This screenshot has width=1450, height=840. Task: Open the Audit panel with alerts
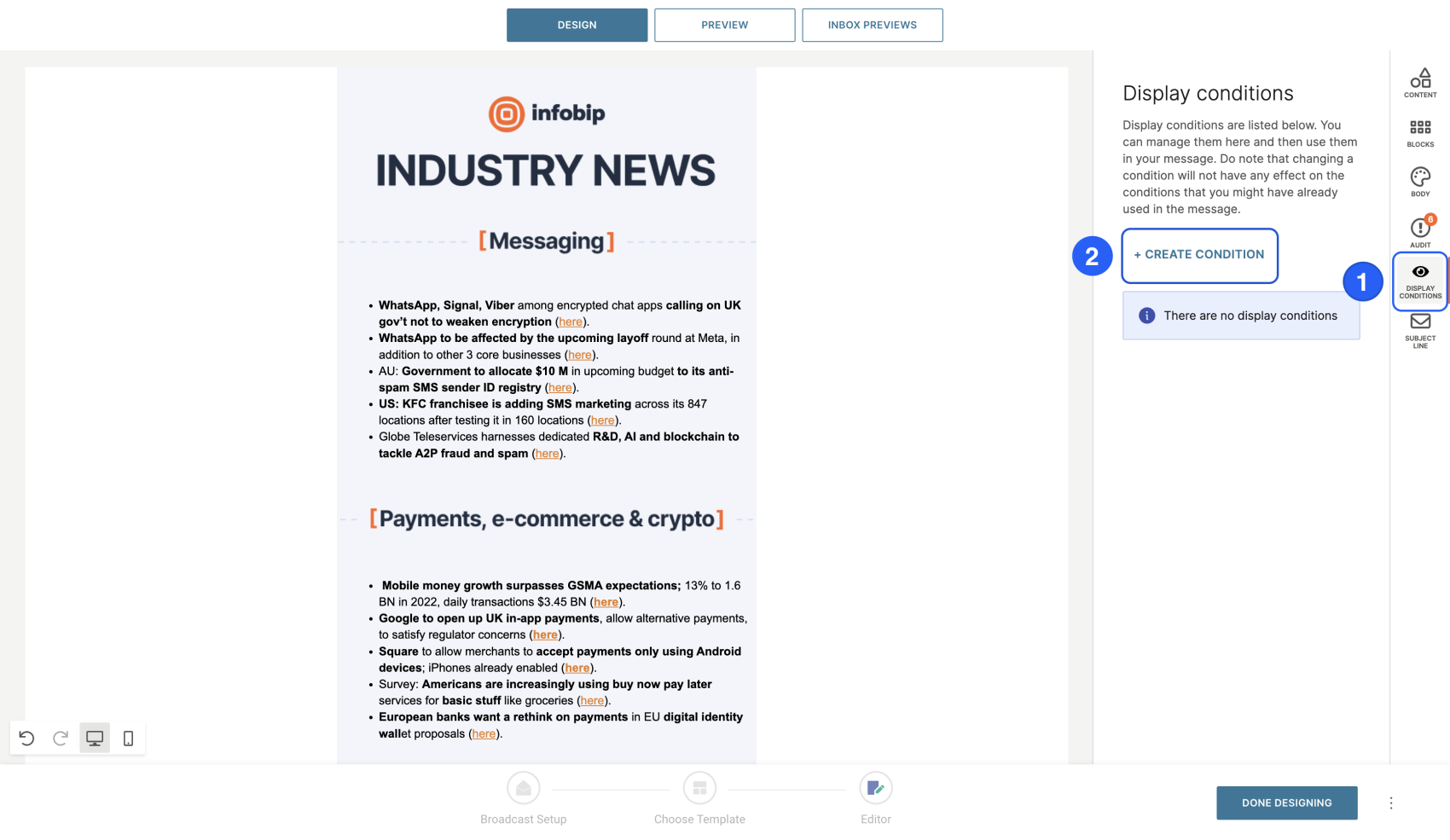click(1419, 232)
